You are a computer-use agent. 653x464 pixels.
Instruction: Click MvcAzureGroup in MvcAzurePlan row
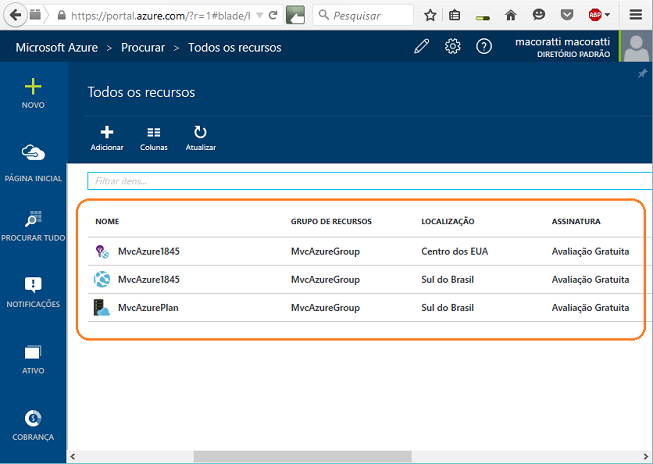(x=325, y=308)
